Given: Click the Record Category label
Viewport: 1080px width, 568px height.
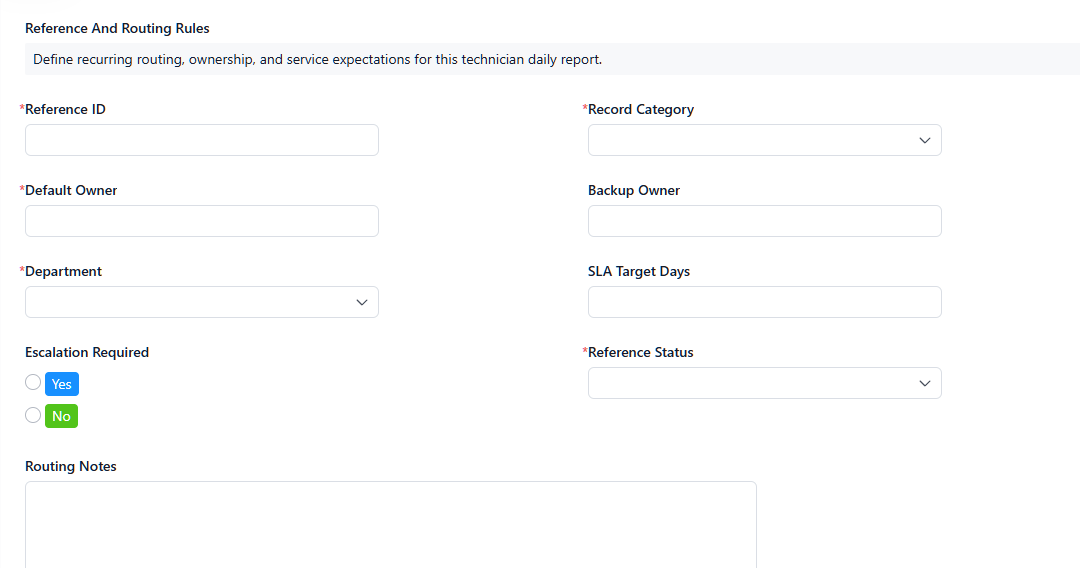Looking at the screenshot, I should pos(641,109).
